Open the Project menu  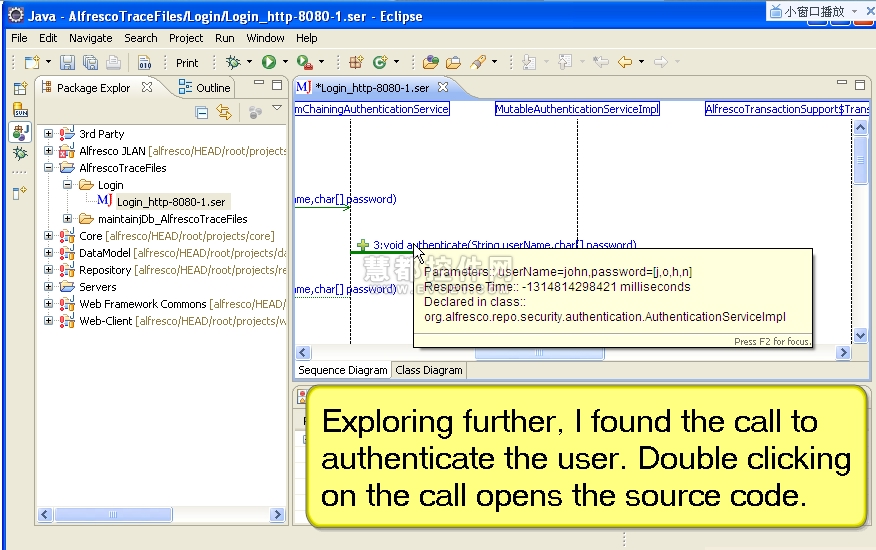(x=186, y=38)
